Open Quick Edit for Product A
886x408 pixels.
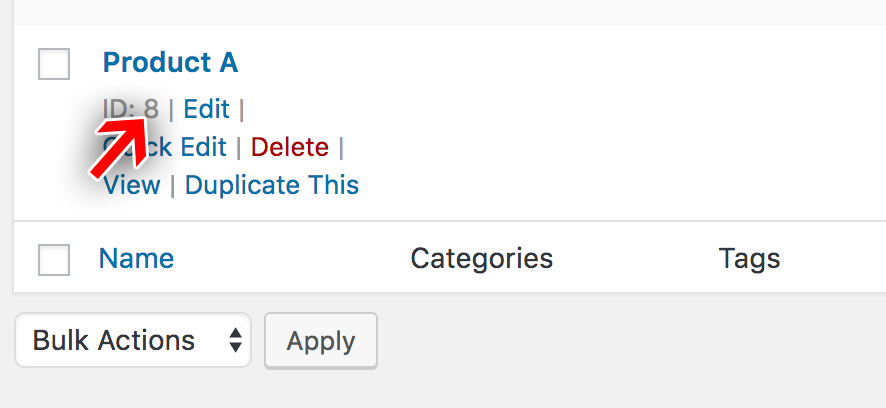pos(190,148)
